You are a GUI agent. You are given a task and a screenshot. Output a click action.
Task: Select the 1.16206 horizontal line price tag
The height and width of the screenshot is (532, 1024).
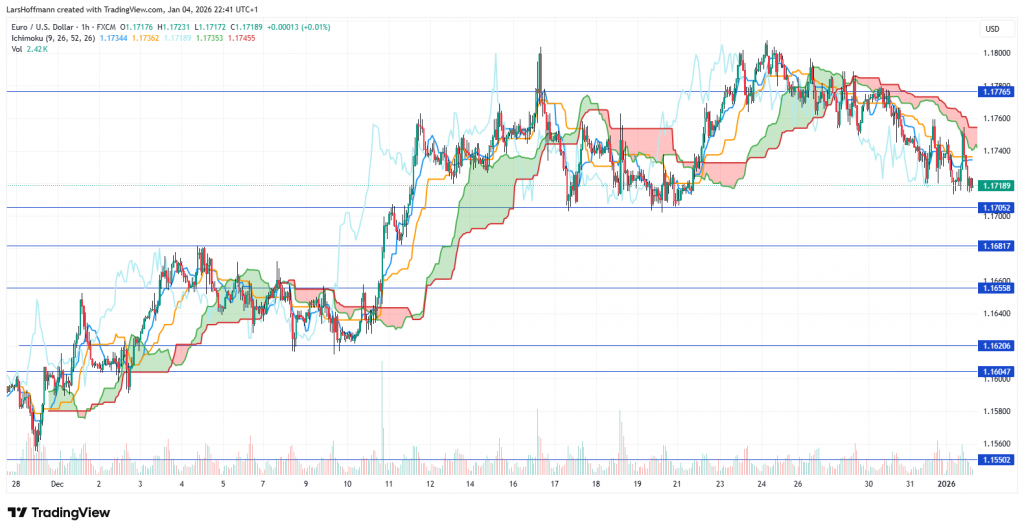[x=996, y=345]
